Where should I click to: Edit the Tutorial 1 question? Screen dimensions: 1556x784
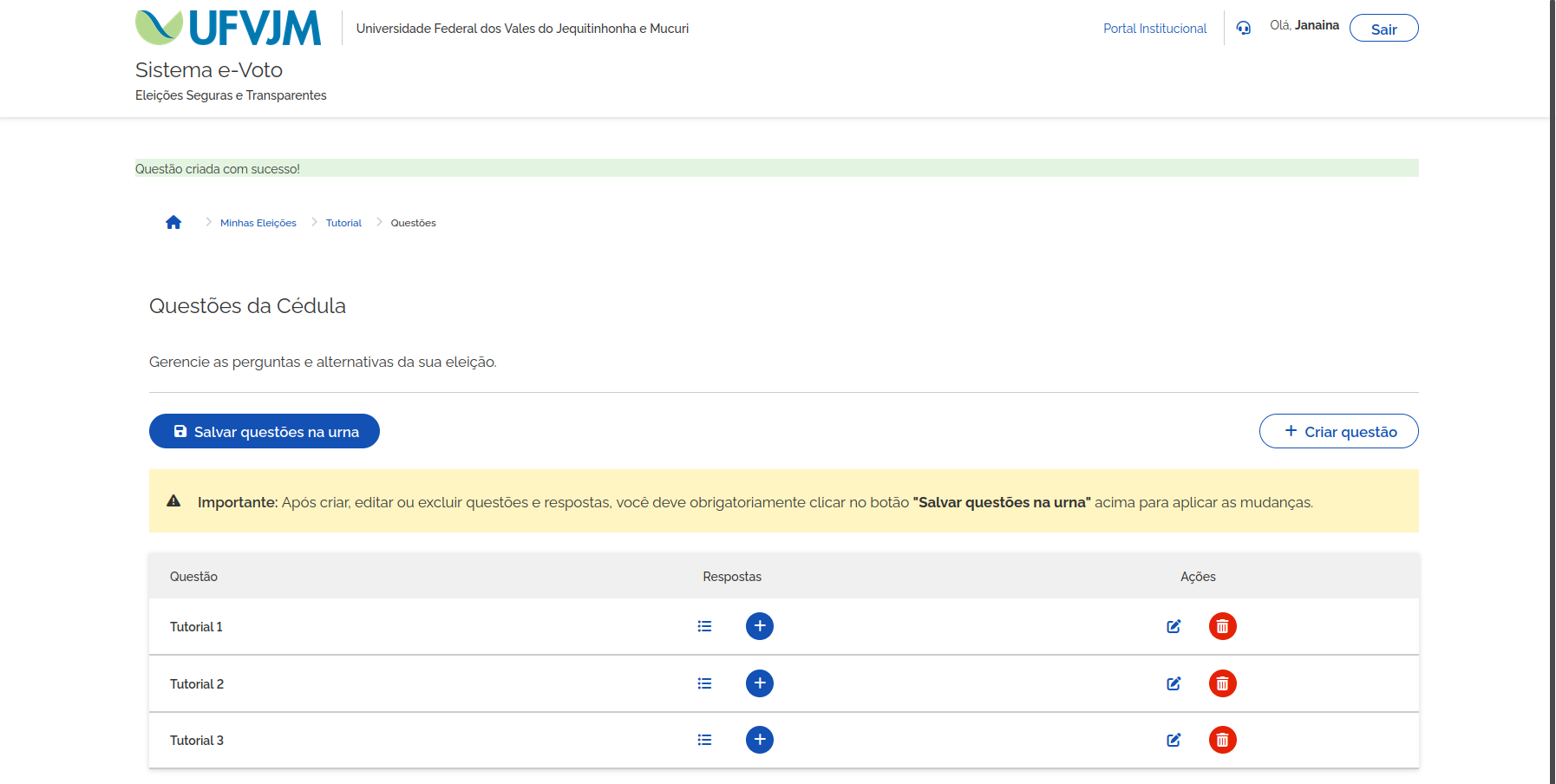tap(1174, 626)
